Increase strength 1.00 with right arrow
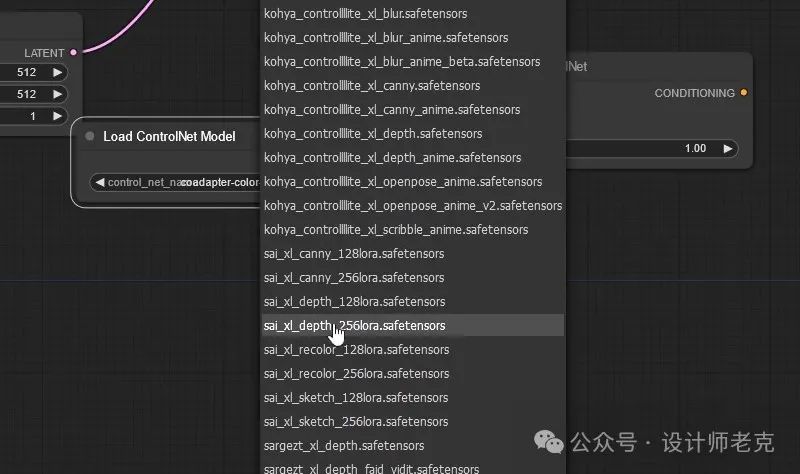The width and height of the screenshot is (800, 474). coord(728,148)
